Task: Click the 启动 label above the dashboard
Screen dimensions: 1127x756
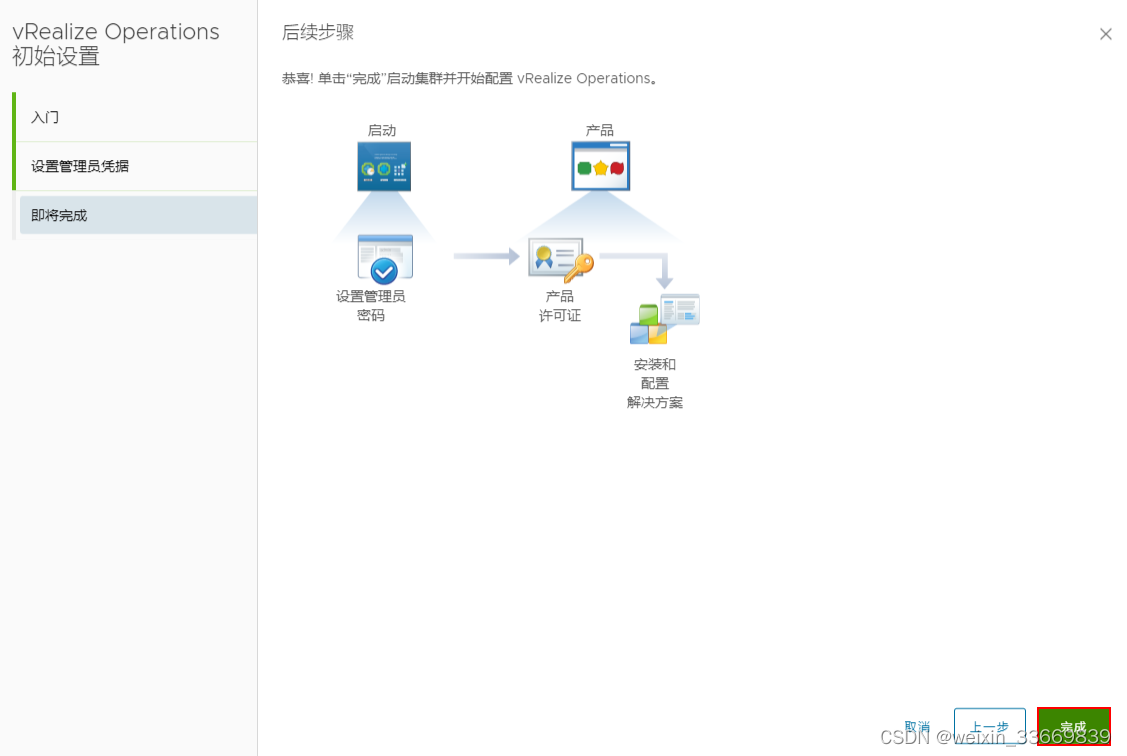Action: [x=382, y=130]
